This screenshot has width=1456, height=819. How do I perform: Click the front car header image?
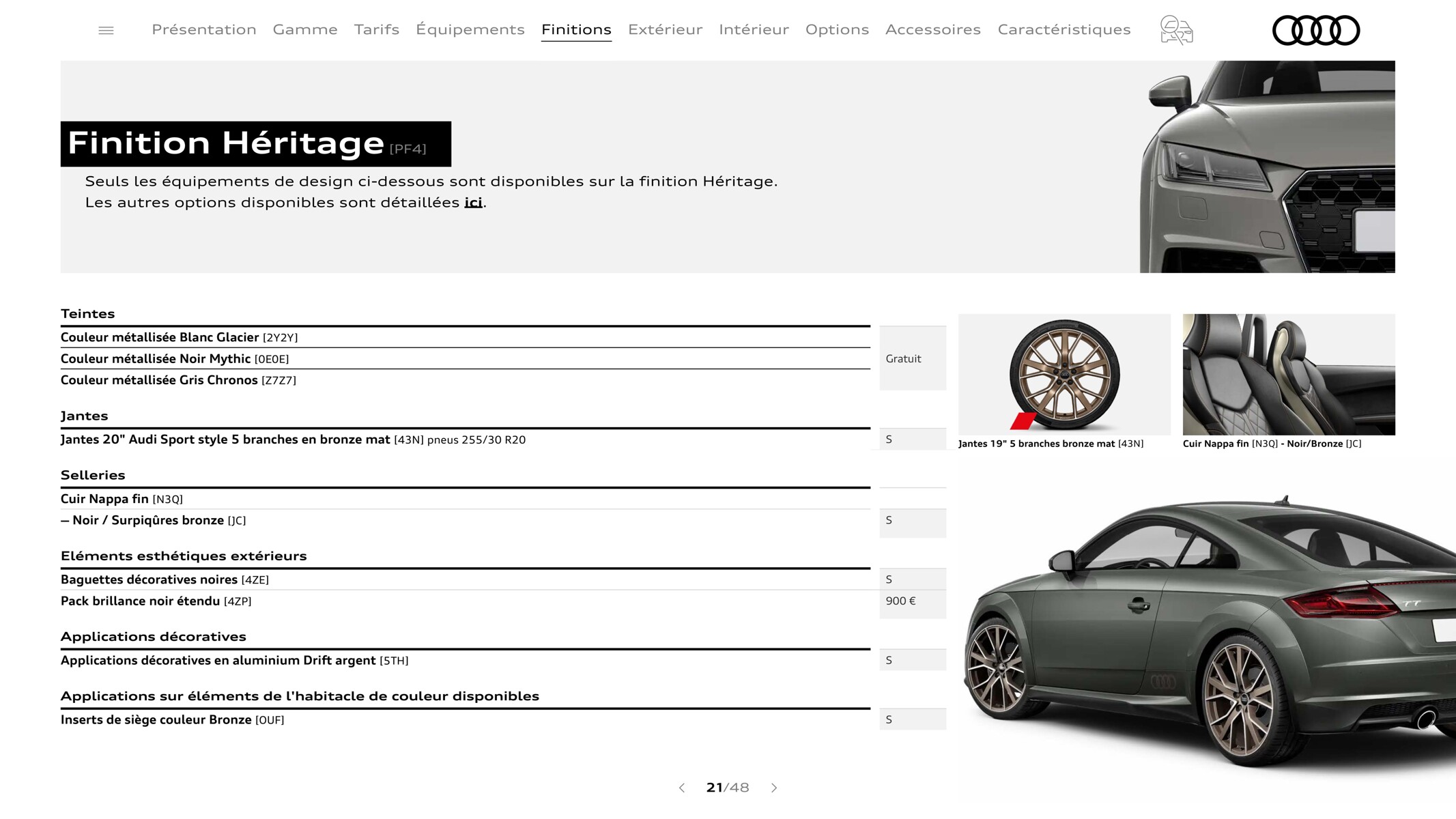coord(1268,167)
